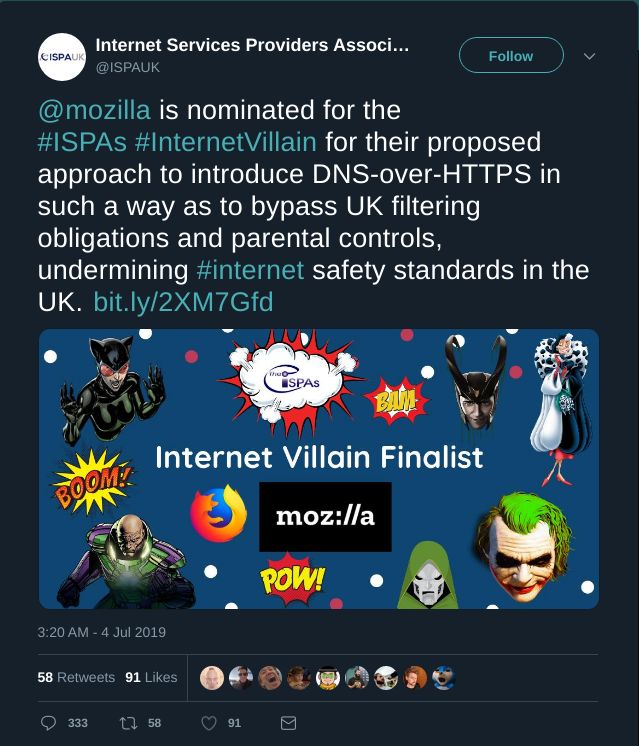Click the last liker avatar in row
Viewport: 639px width, 746px height.
[444, 678]
